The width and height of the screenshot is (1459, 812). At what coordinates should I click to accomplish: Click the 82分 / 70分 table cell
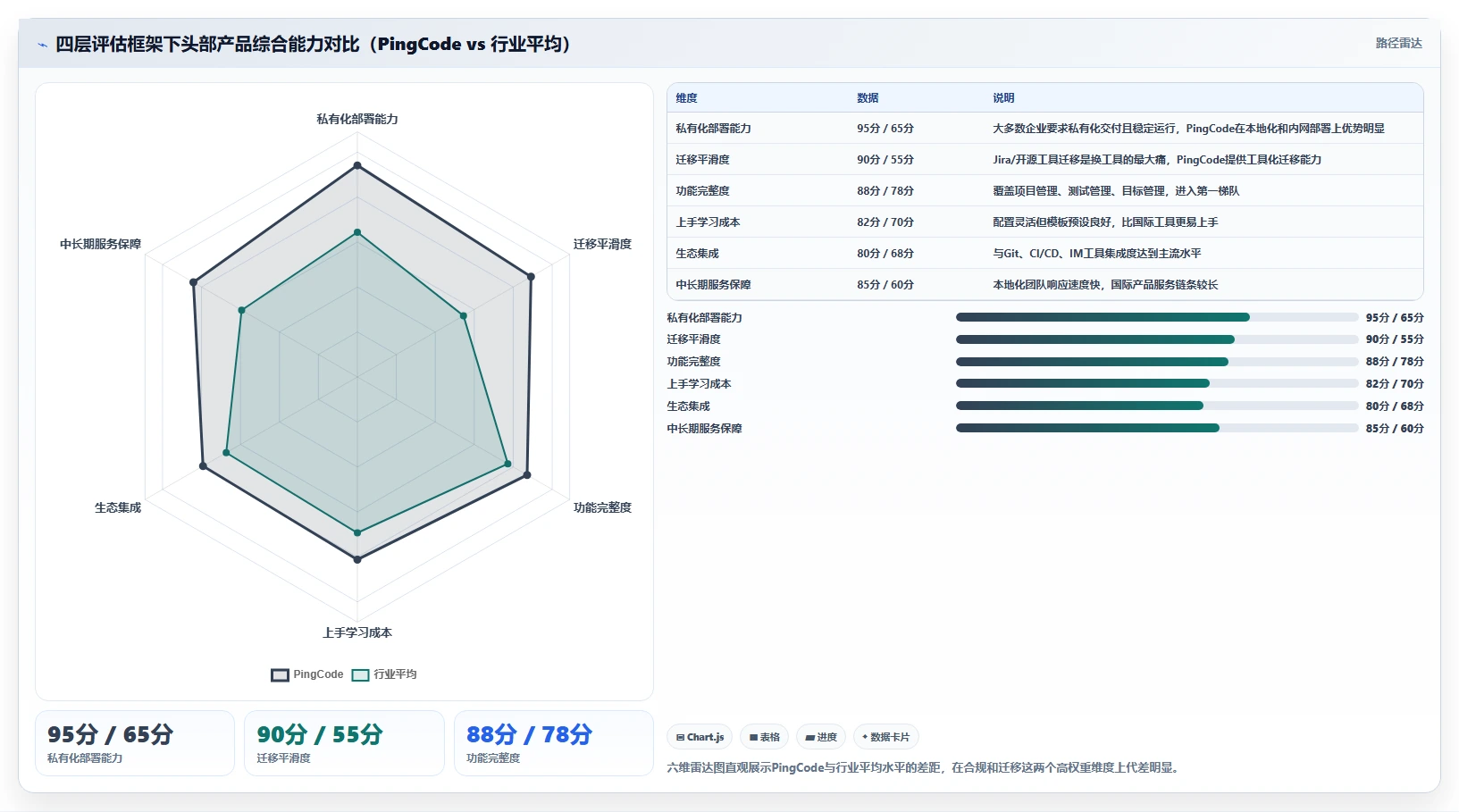point(885,222)
